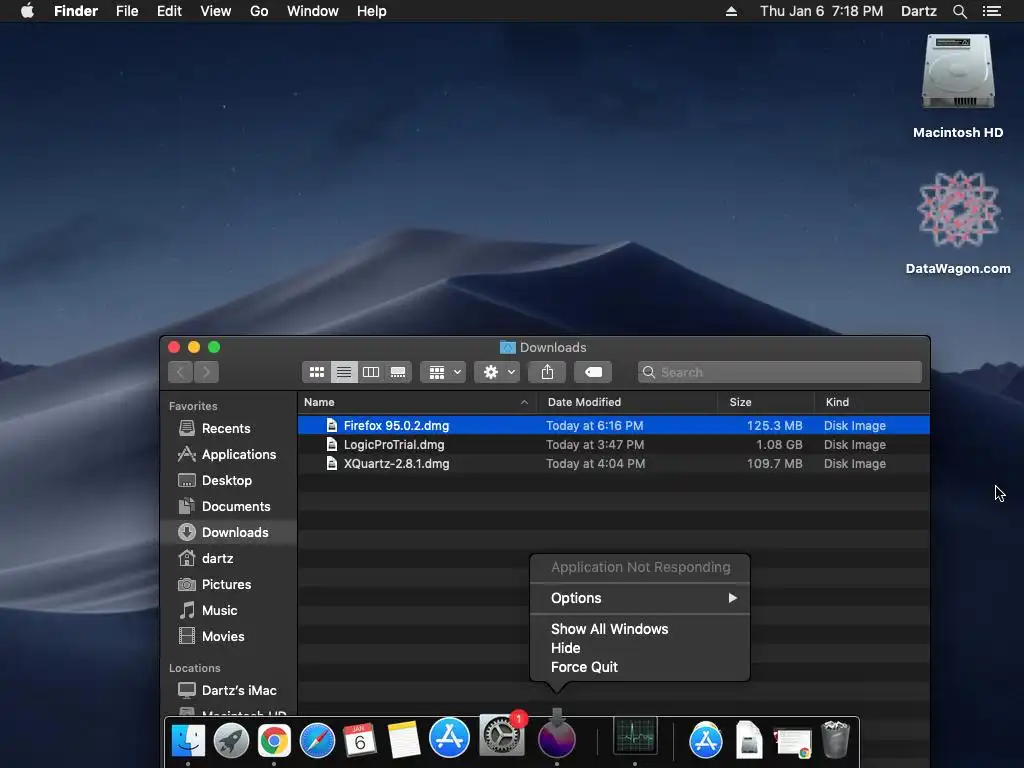Open Macintosh HD on the desktop

958,72
